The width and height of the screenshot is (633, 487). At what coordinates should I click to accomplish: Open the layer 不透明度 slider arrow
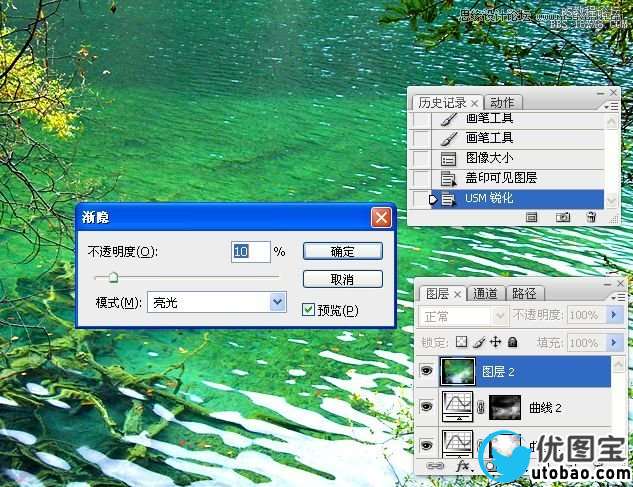tap(615, 315)
